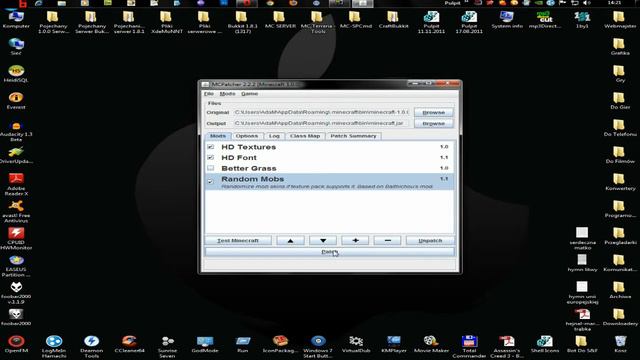Viewport: 640px width, 360px height.
Task: Click the Original file path field
Action: point(321,112)
